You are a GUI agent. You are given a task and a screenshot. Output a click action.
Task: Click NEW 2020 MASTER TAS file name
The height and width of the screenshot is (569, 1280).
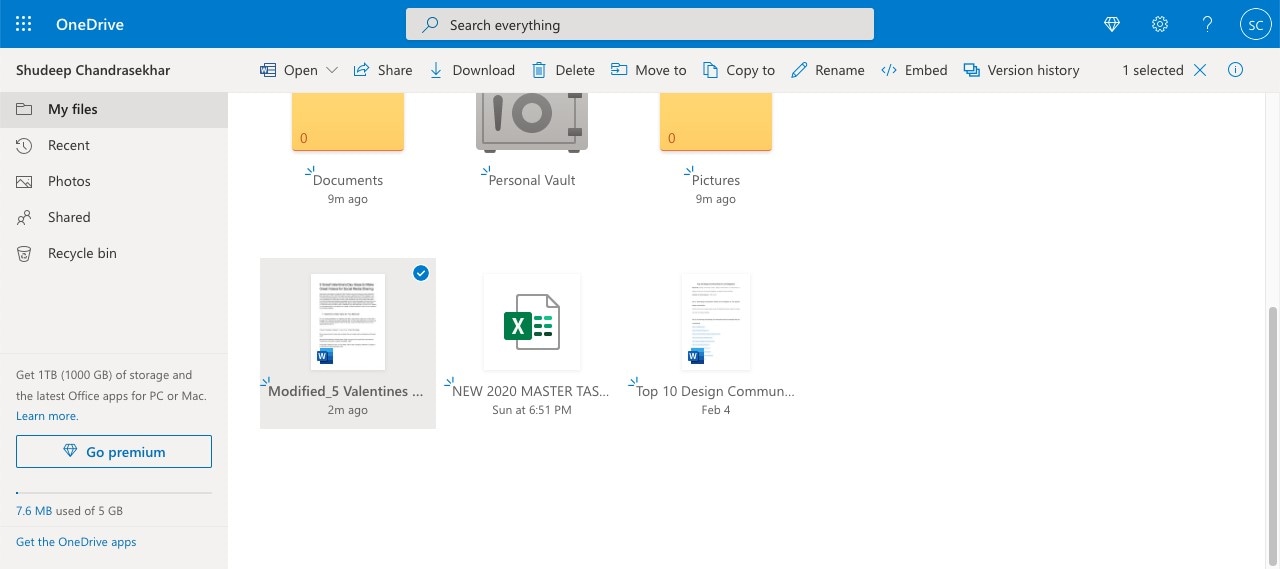531,392
